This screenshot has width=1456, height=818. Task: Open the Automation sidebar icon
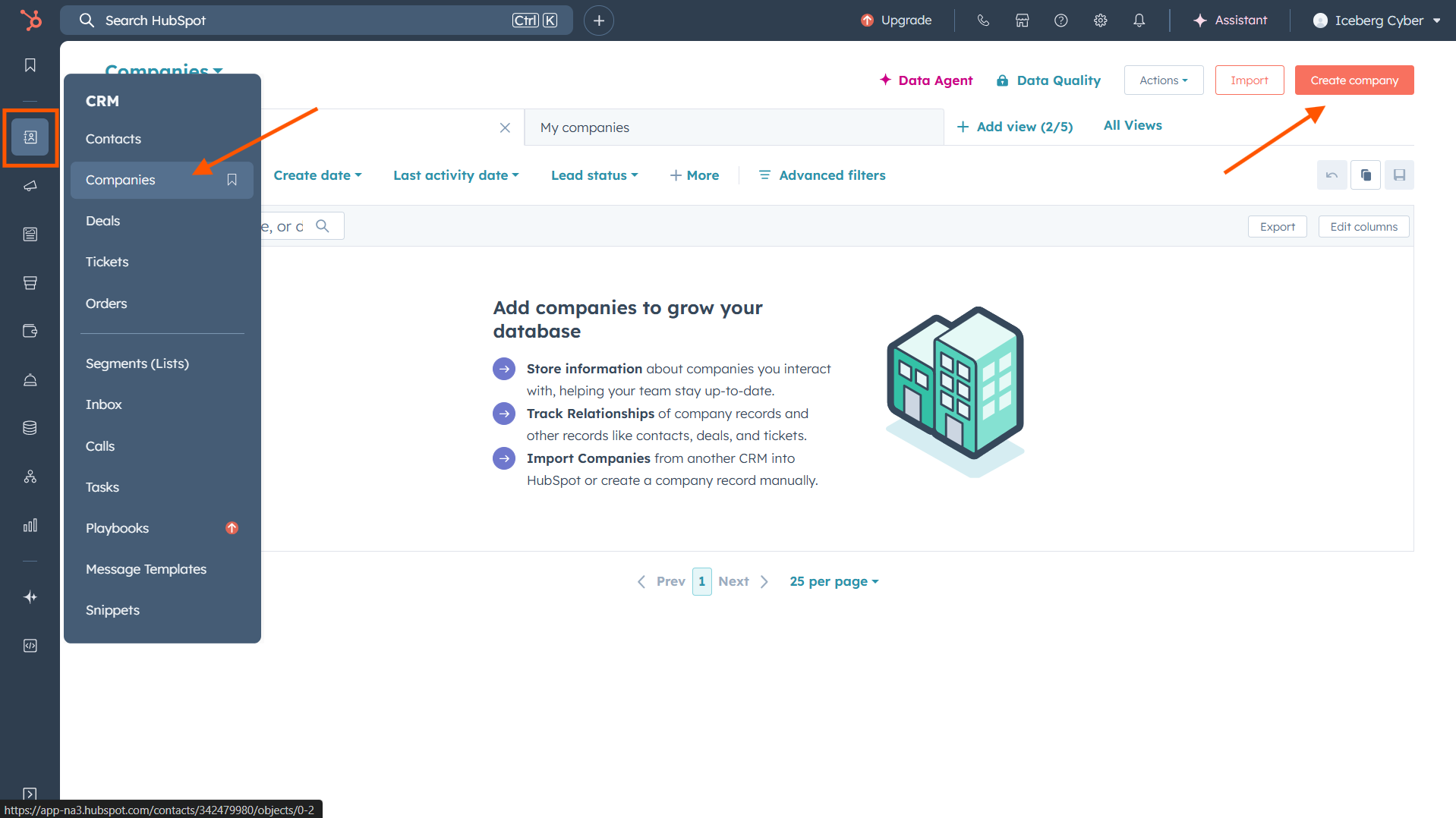coord(30,477)
